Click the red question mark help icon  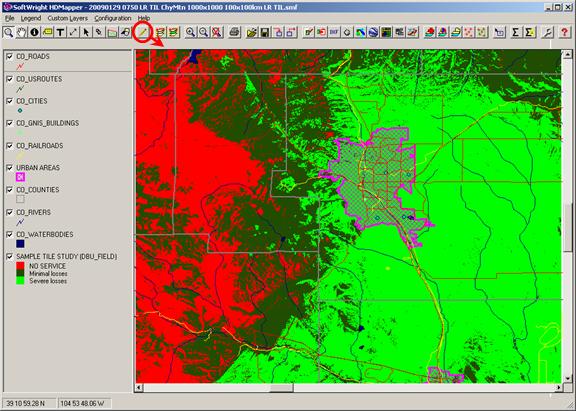click(564, 33)
